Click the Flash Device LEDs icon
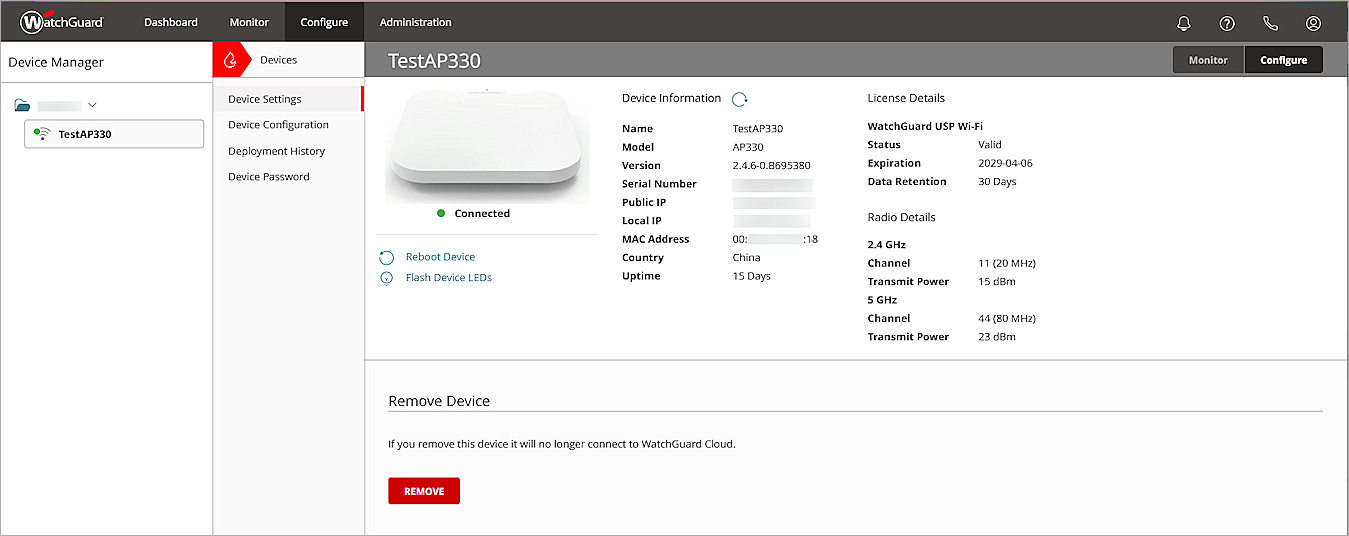Image resolution: width=1349 pixels, height=536 pixels. click(x=387, y=278)
